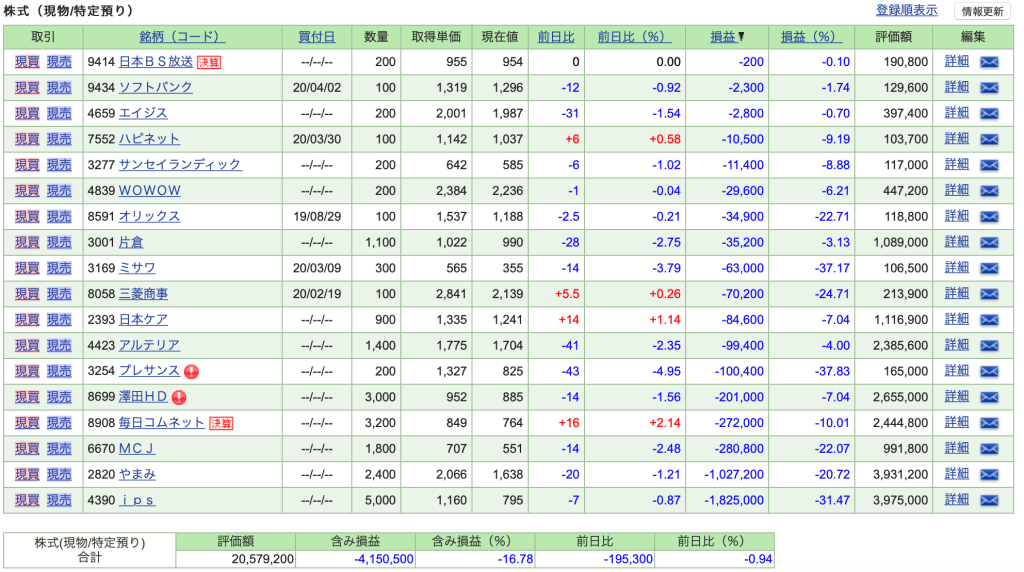Screen dimensions: 1024x572
Task: Click the mail icon in the ソフトバンク row
Action: [989, 88]
